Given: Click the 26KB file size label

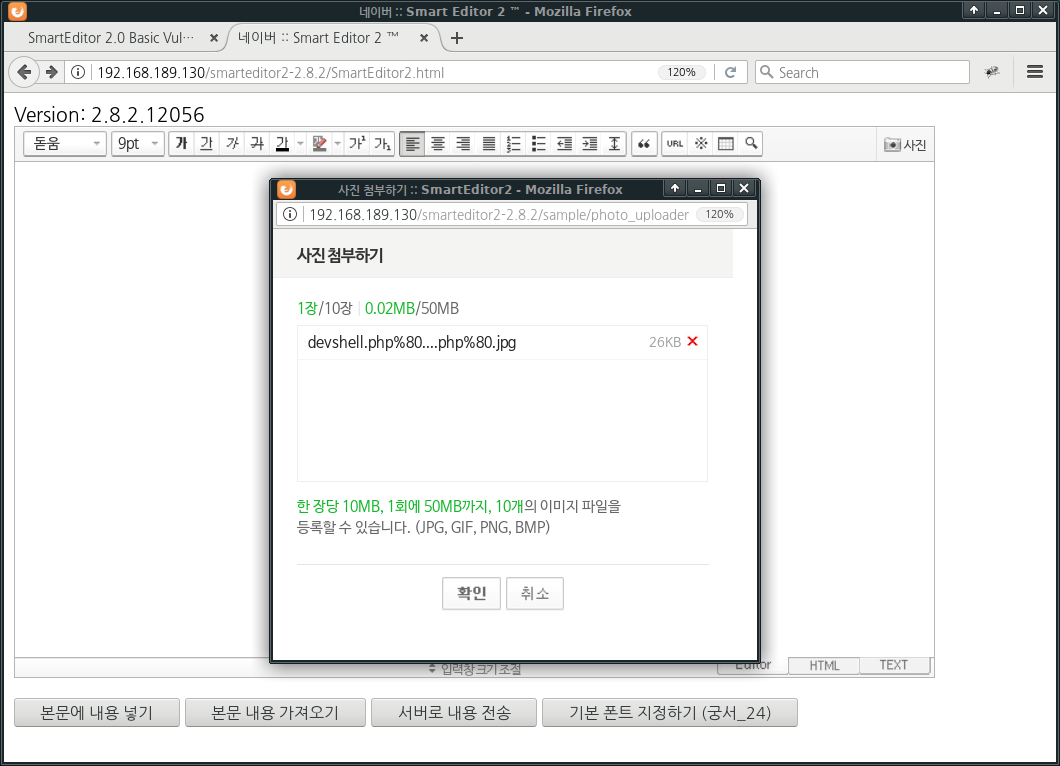Looking at the screenshot, I should pyautogui.click(x=665, y=342).
